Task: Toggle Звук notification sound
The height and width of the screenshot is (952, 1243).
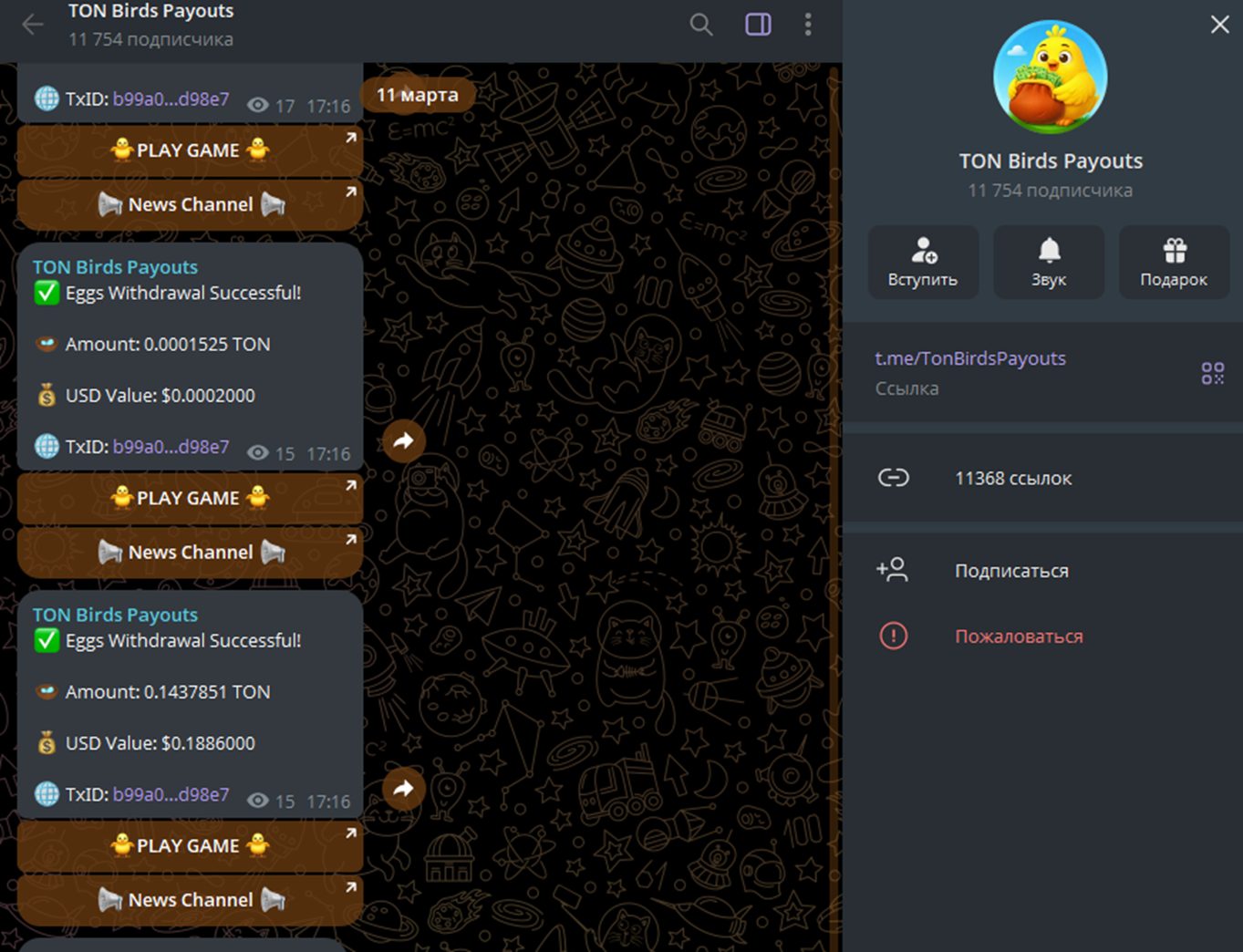Action: (x=1049, y=263)
